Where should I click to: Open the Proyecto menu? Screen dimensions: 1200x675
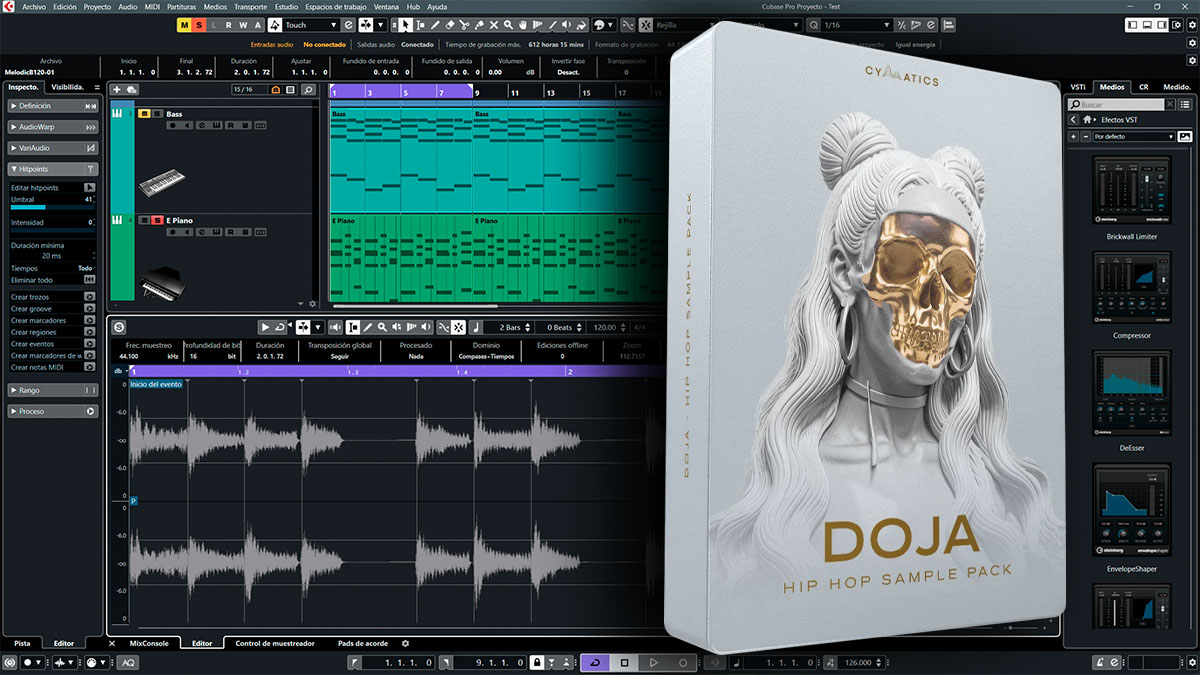point(97,7)
